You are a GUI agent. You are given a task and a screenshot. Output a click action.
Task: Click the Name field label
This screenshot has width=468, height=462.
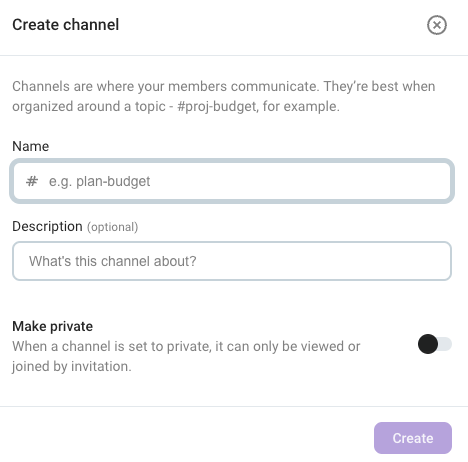[x=31, y=146]
